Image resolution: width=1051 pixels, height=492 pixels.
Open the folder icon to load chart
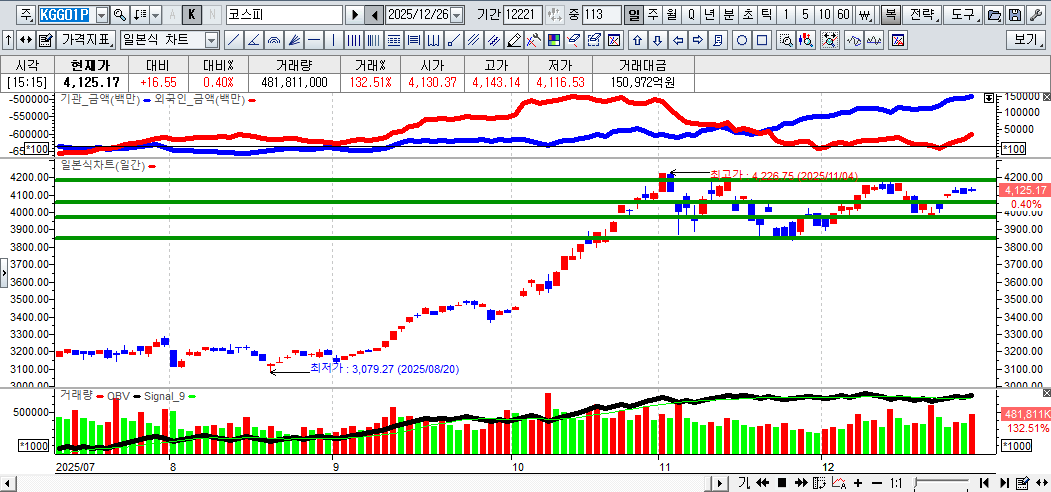pyautogui.click(x=994, y=15)
